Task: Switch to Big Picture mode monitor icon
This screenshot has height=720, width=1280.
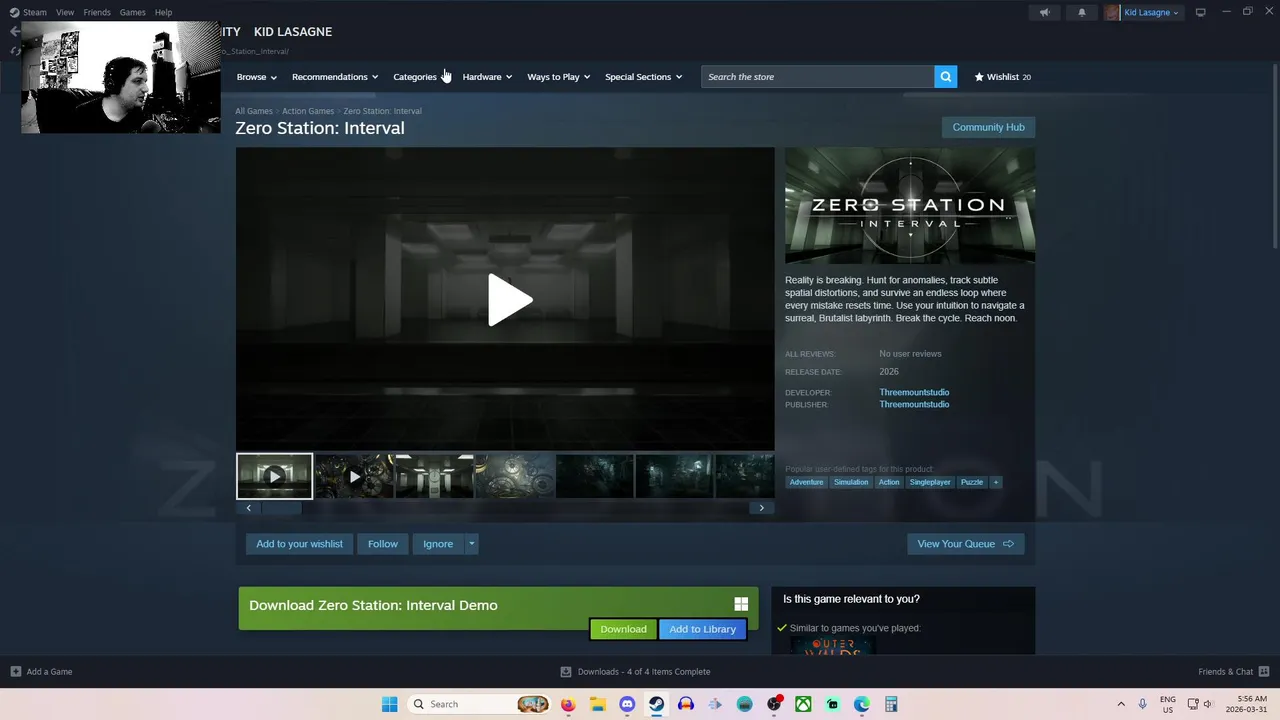Action: [1201, 12]
